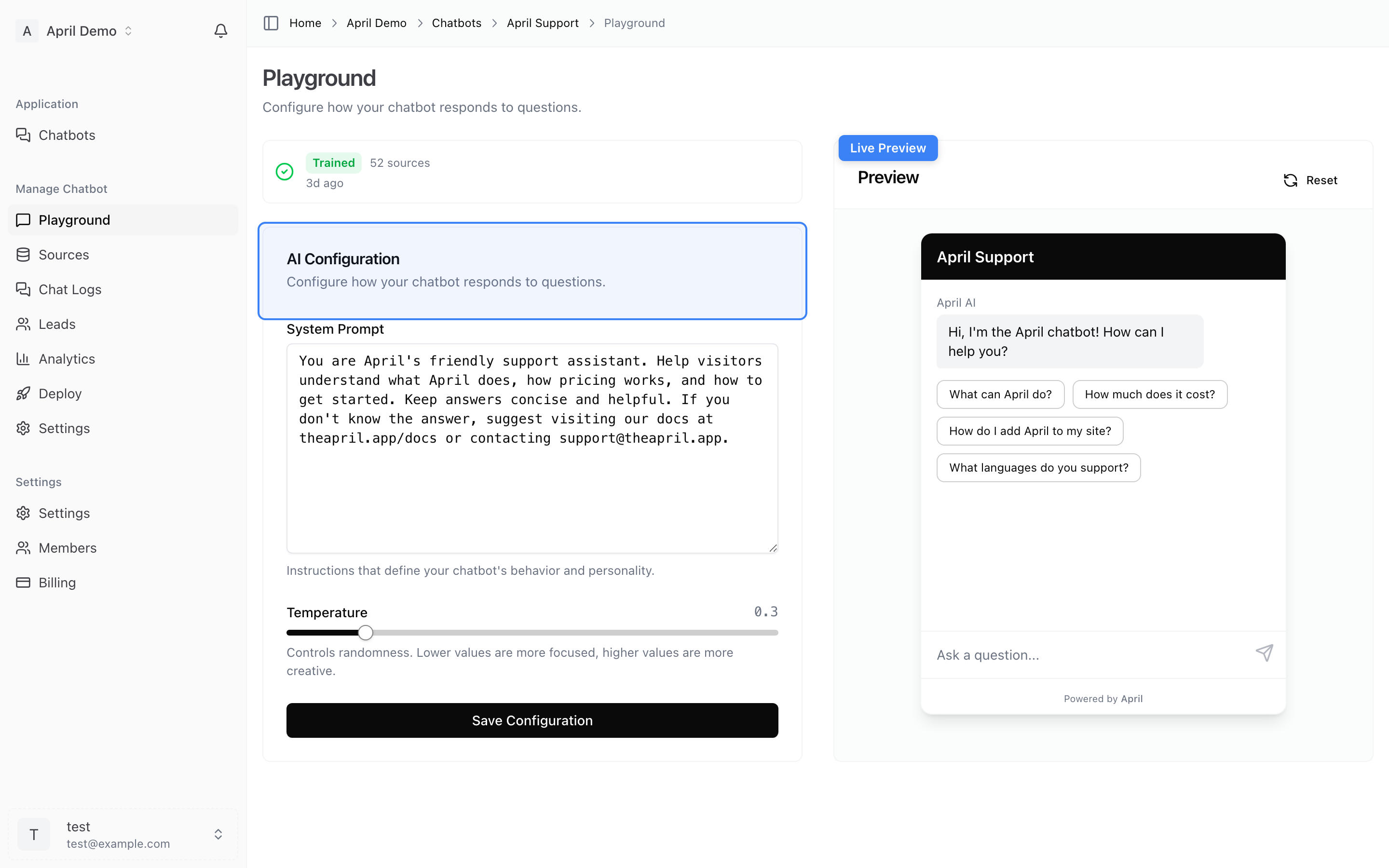Click the green trained checkmark icon
Viewport: 1389px width, 868px height.
point(285,172)
